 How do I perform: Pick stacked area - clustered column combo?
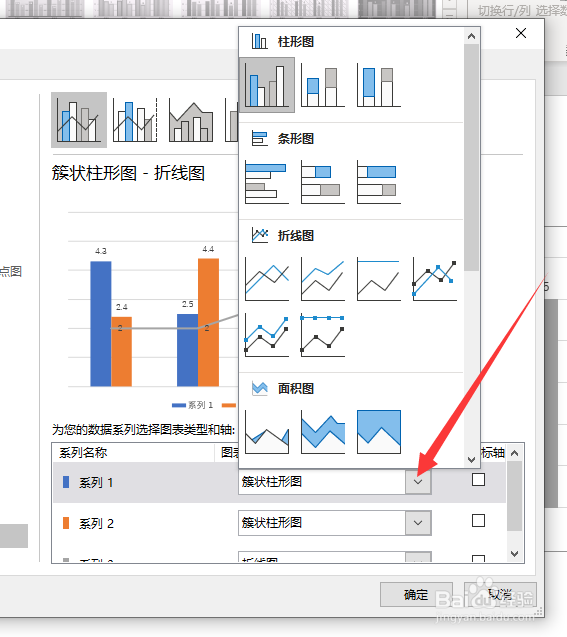191,120
